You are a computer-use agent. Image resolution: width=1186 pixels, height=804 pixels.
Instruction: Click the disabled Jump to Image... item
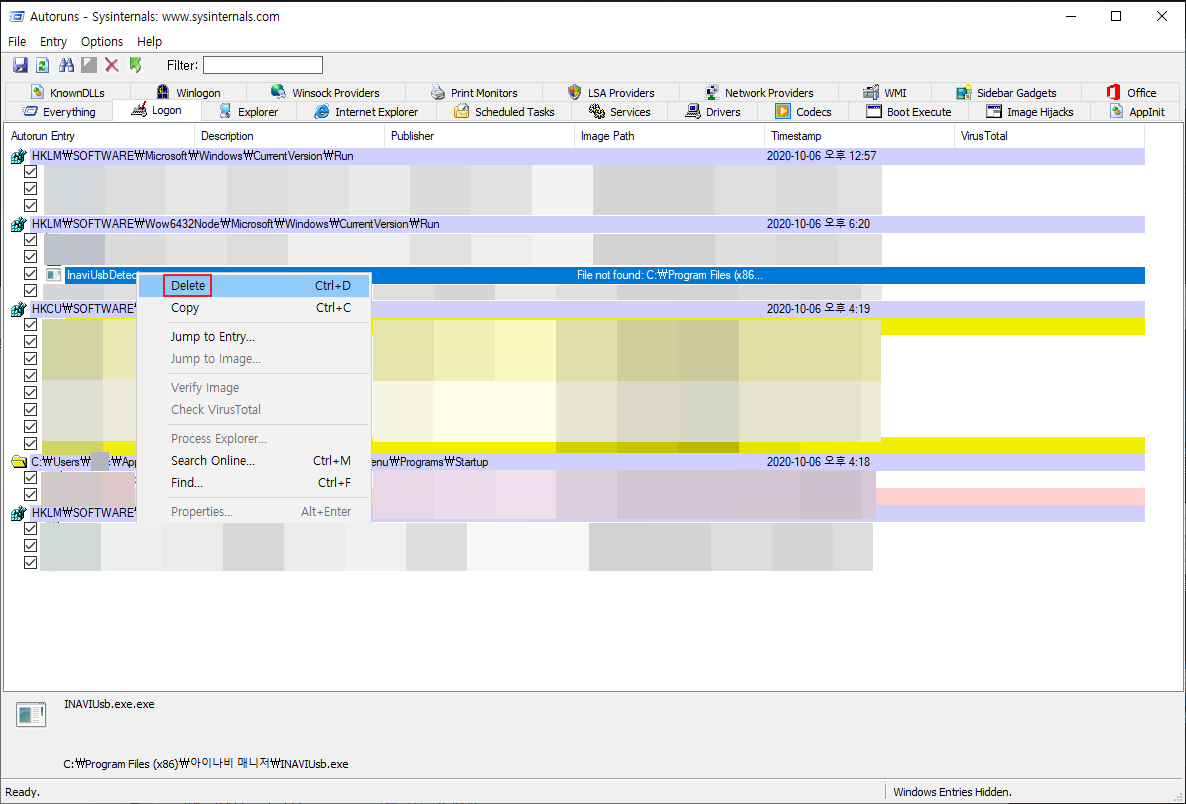point(254,359)
